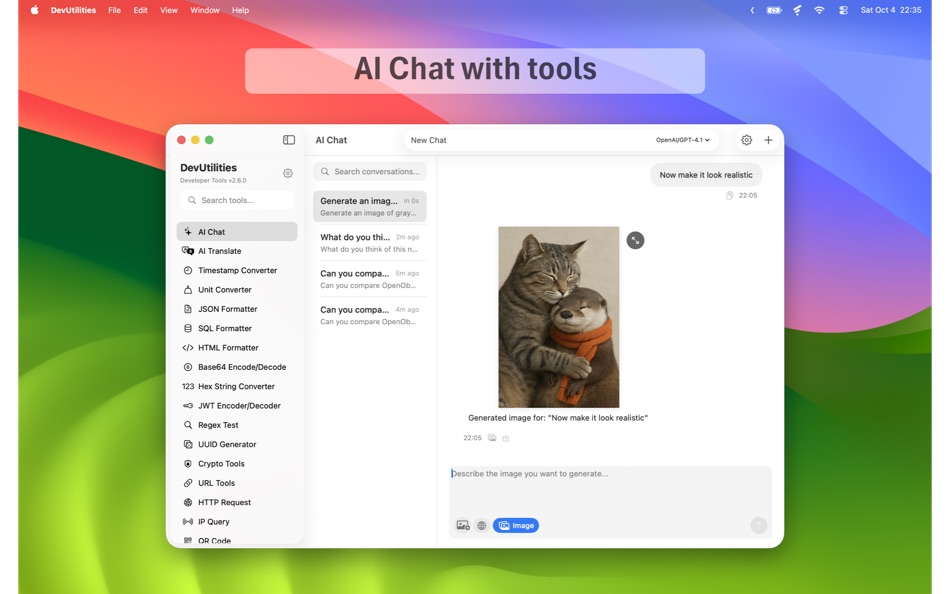Select Unit Converter in sidebar
950x594 pixels.
(237, 290)
